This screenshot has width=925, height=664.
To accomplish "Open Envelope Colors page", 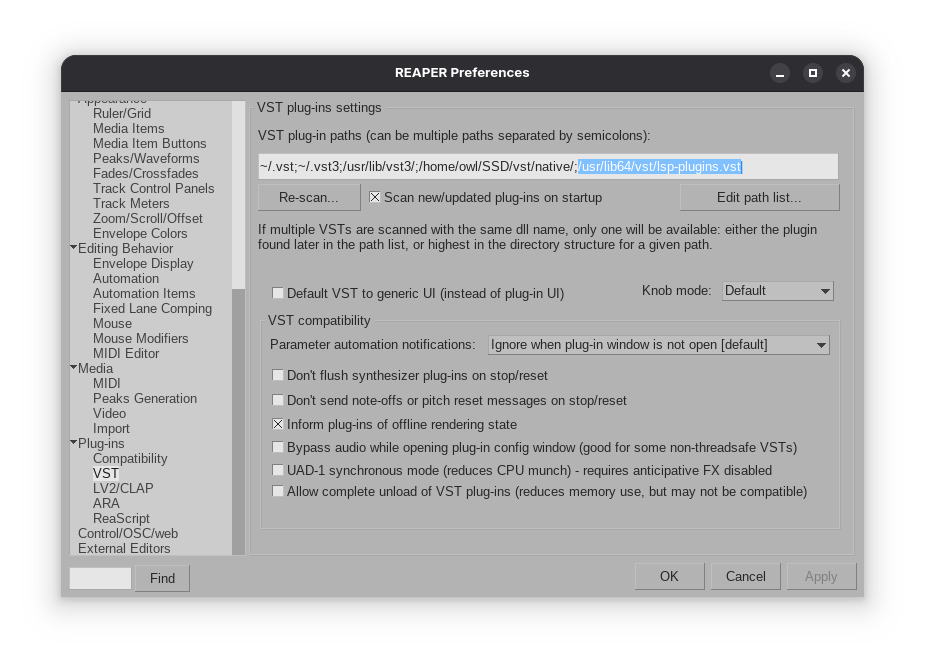I will pyautogui.click(x=140, y=234).
